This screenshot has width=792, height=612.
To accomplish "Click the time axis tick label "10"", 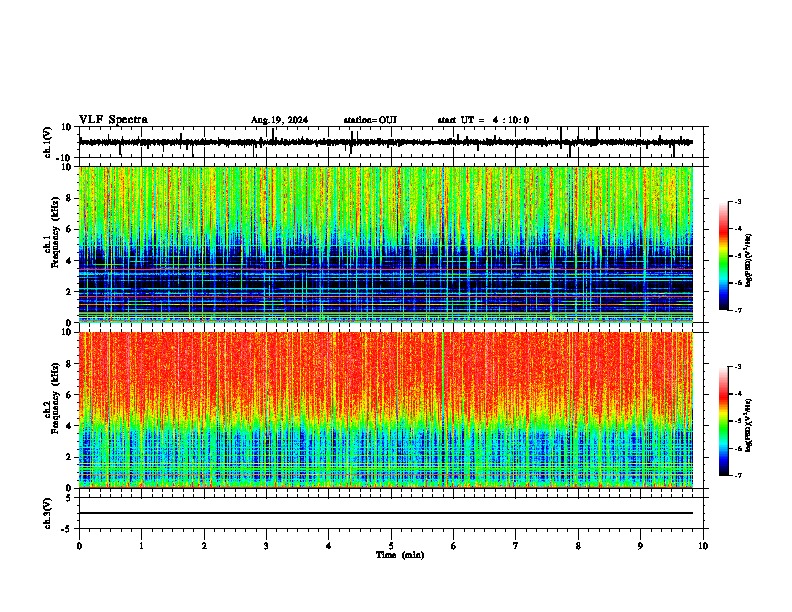I will pyautogui.click(x=703, y=546).
